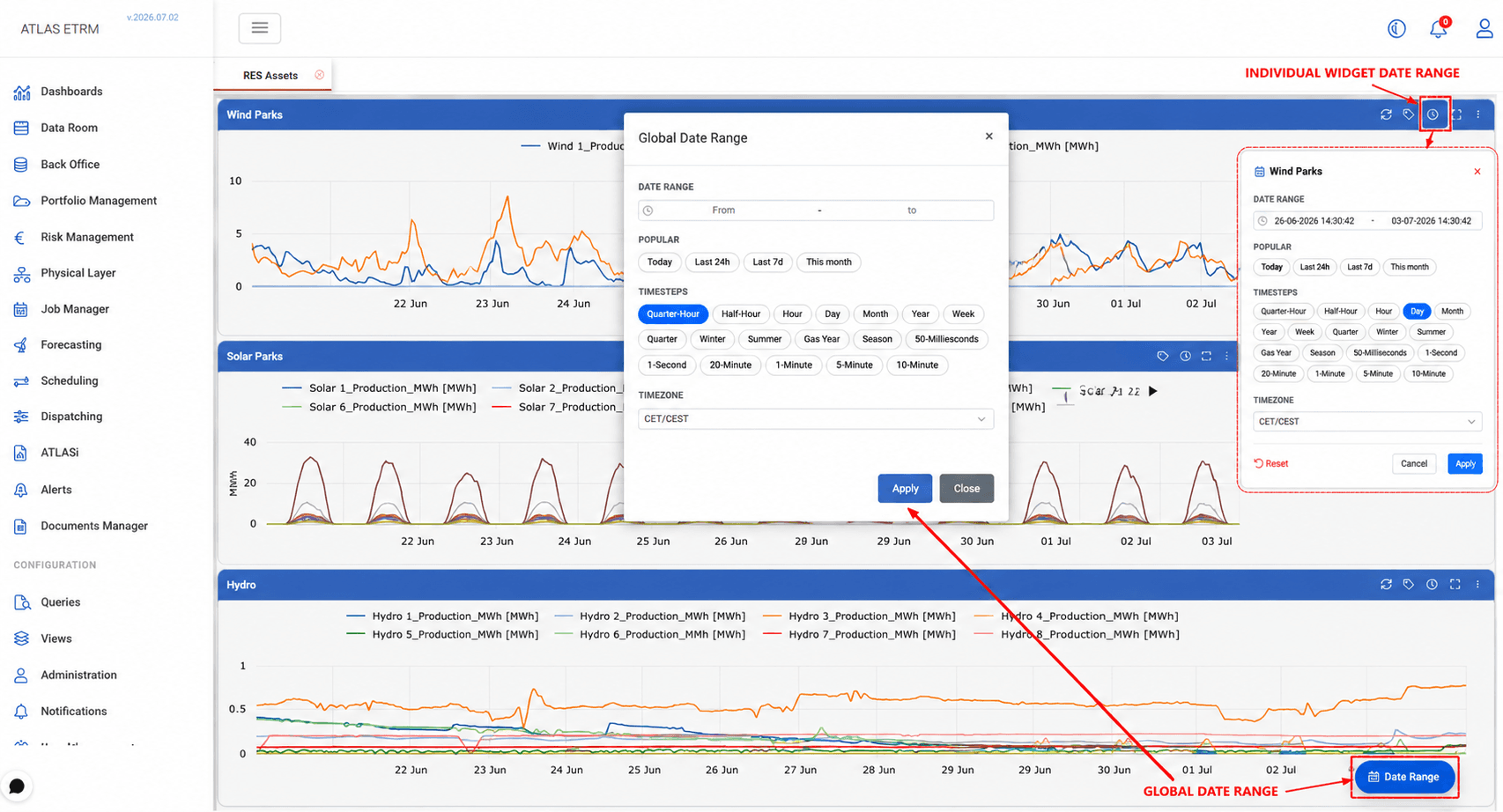Select Day timestep in Wind Parks popup

tap(1417, 311)
